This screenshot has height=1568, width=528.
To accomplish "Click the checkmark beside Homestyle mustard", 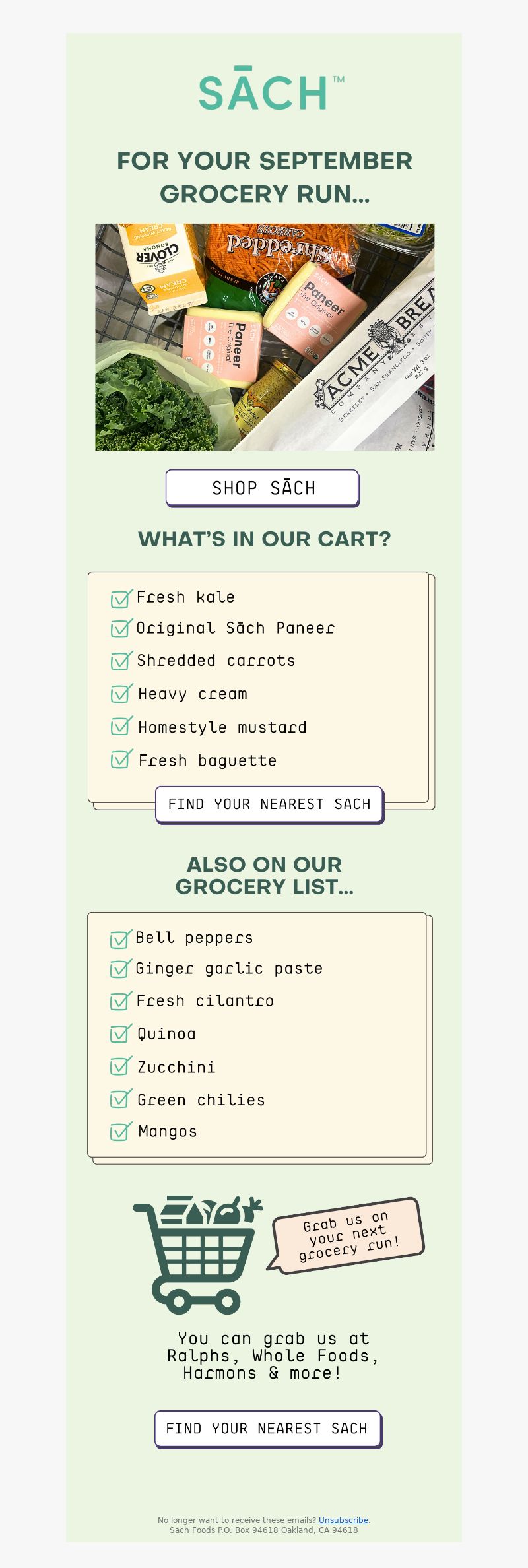I will click(121, 727).
